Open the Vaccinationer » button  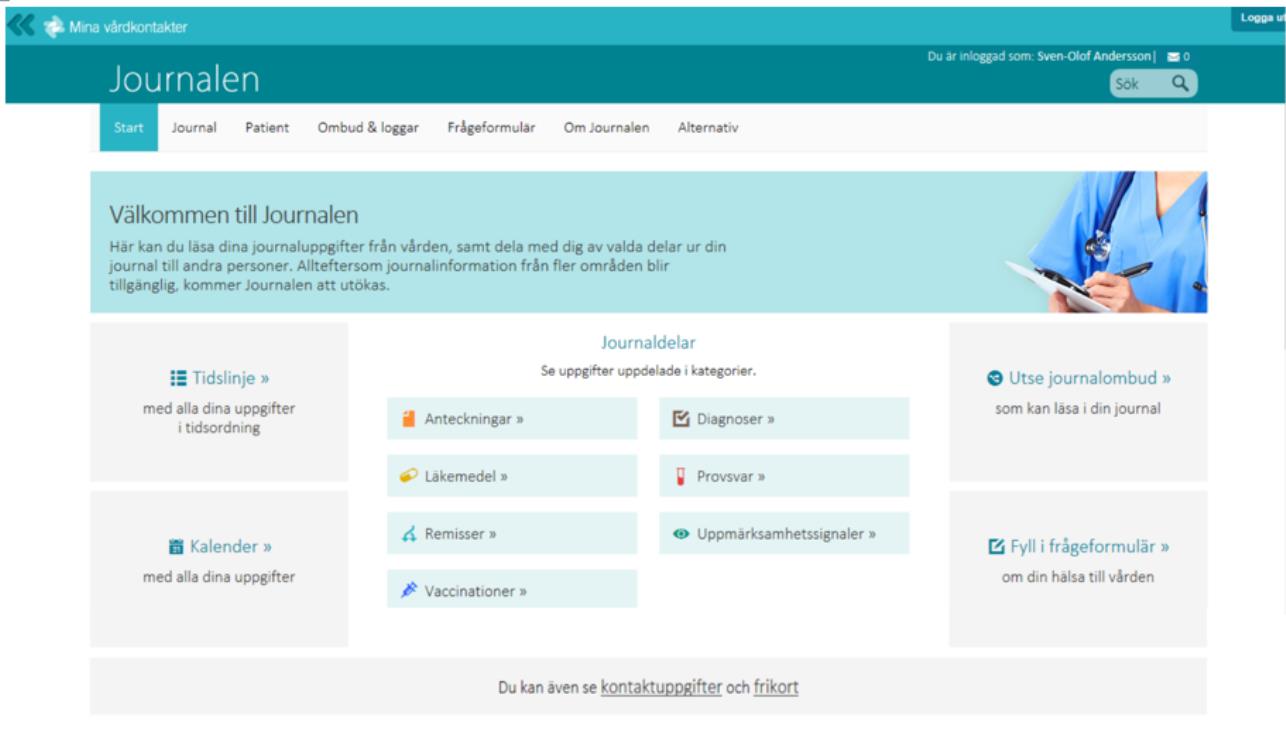pos(512,591)
